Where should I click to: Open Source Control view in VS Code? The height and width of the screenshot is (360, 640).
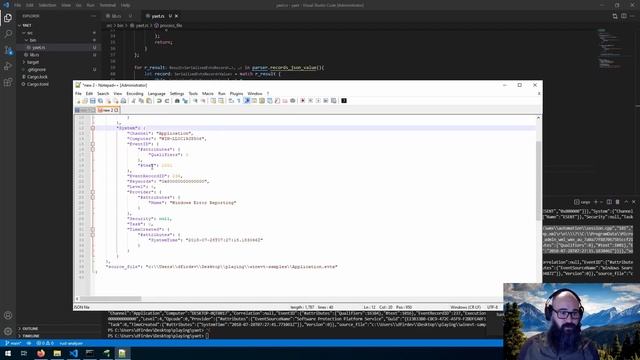tap(8, 50)
